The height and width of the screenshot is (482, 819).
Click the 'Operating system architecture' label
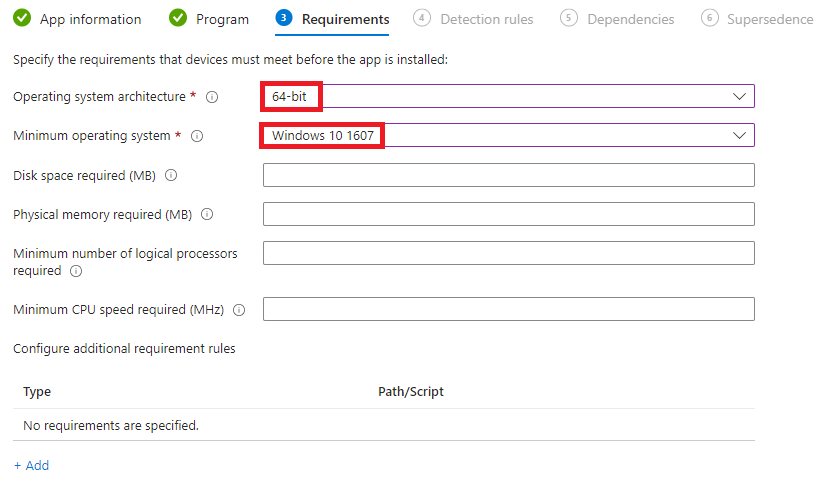pos(99,97)
